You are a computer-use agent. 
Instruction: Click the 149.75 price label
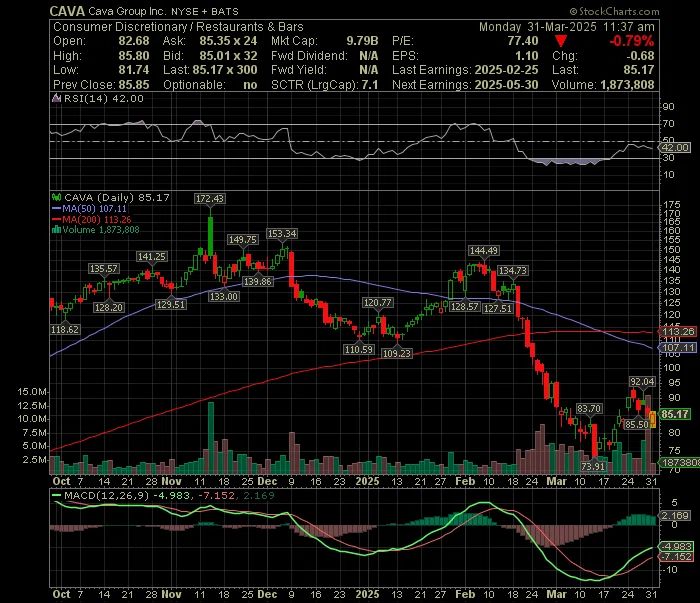(x=242, y=240)
